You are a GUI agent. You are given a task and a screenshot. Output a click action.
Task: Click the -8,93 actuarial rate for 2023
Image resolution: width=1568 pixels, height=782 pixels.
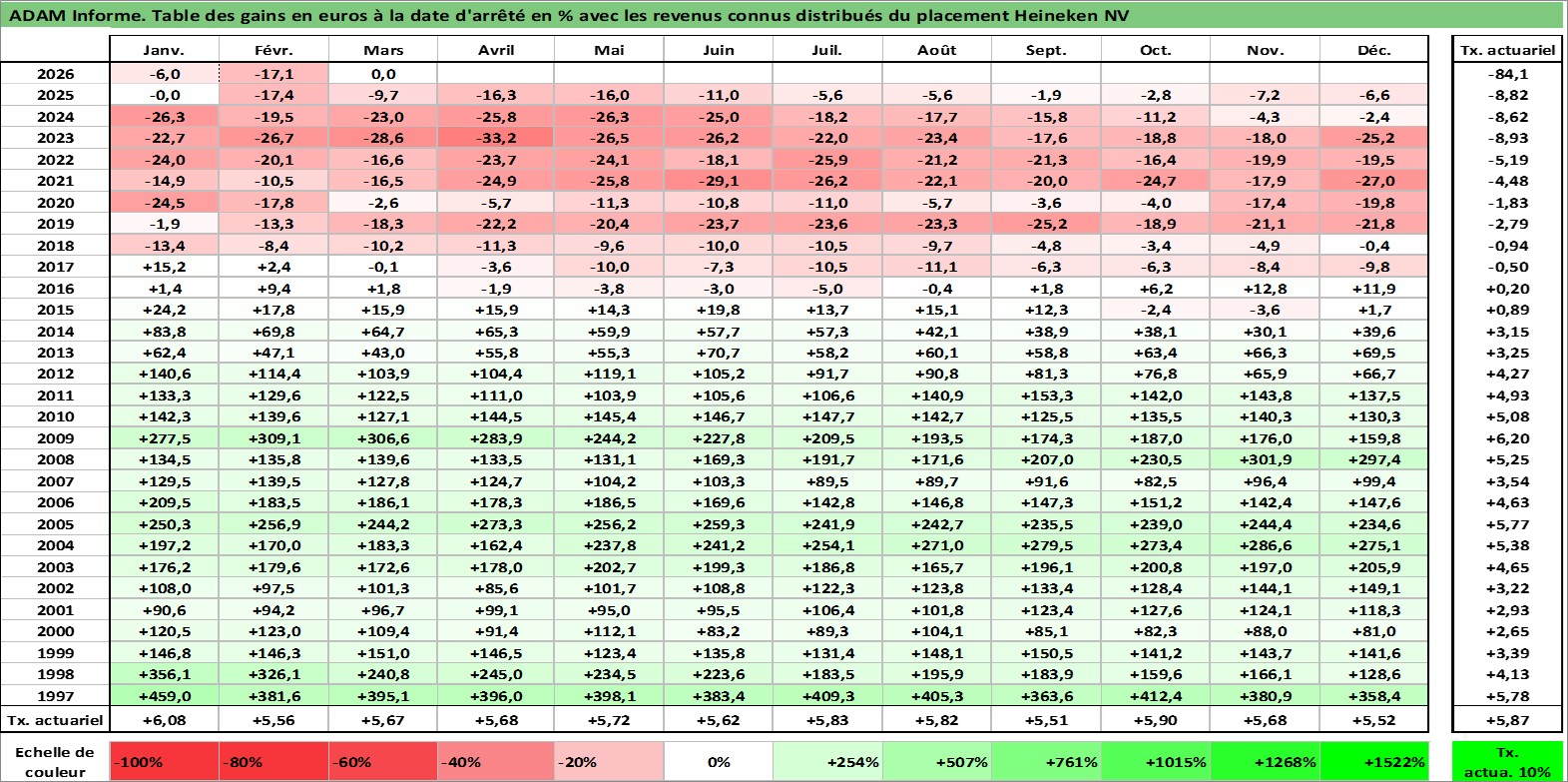pyautogui.click(x=1507, y=138)
